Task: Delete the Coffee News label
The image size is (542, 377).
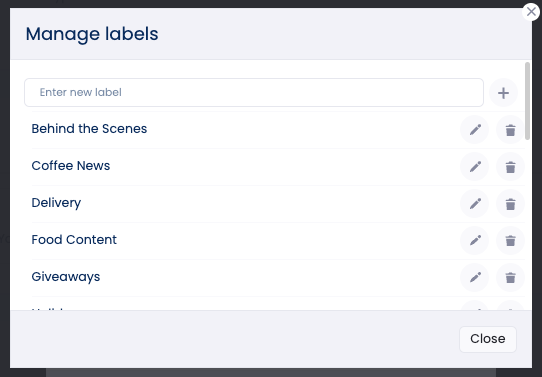Action: click(510, 167)
